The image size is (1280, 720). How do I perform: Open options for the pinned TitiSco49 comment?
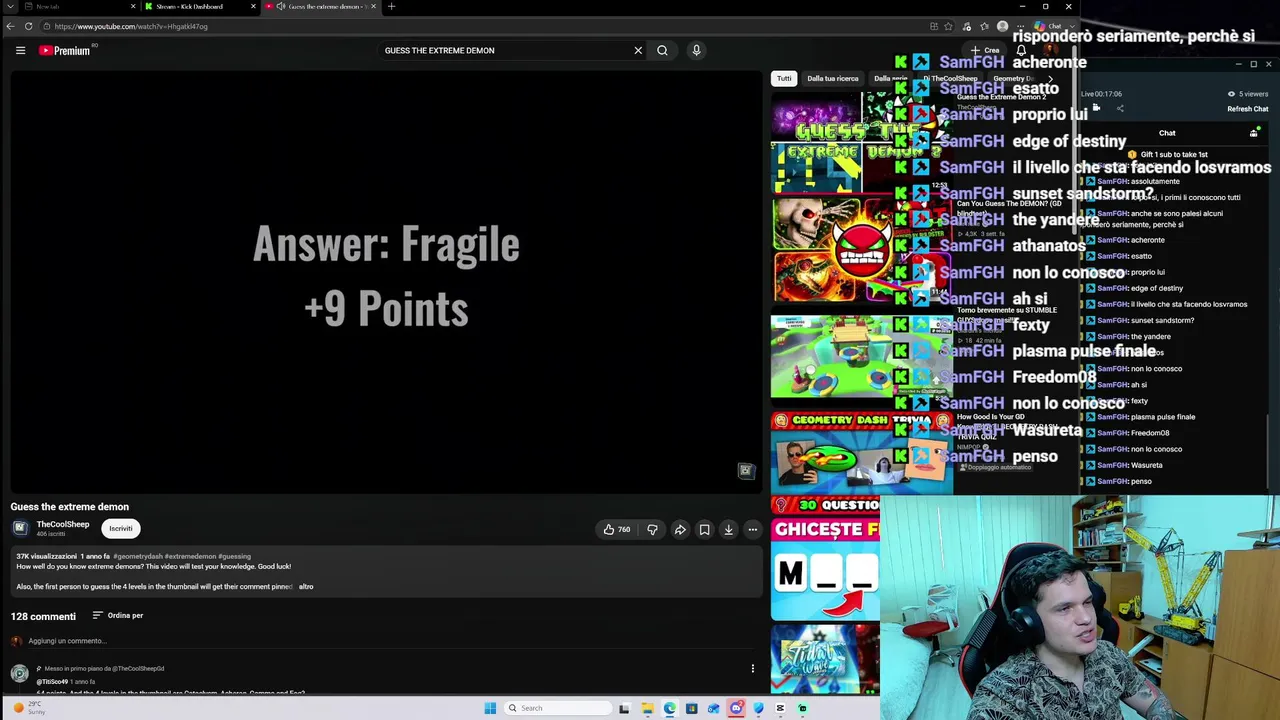[753, 668]
